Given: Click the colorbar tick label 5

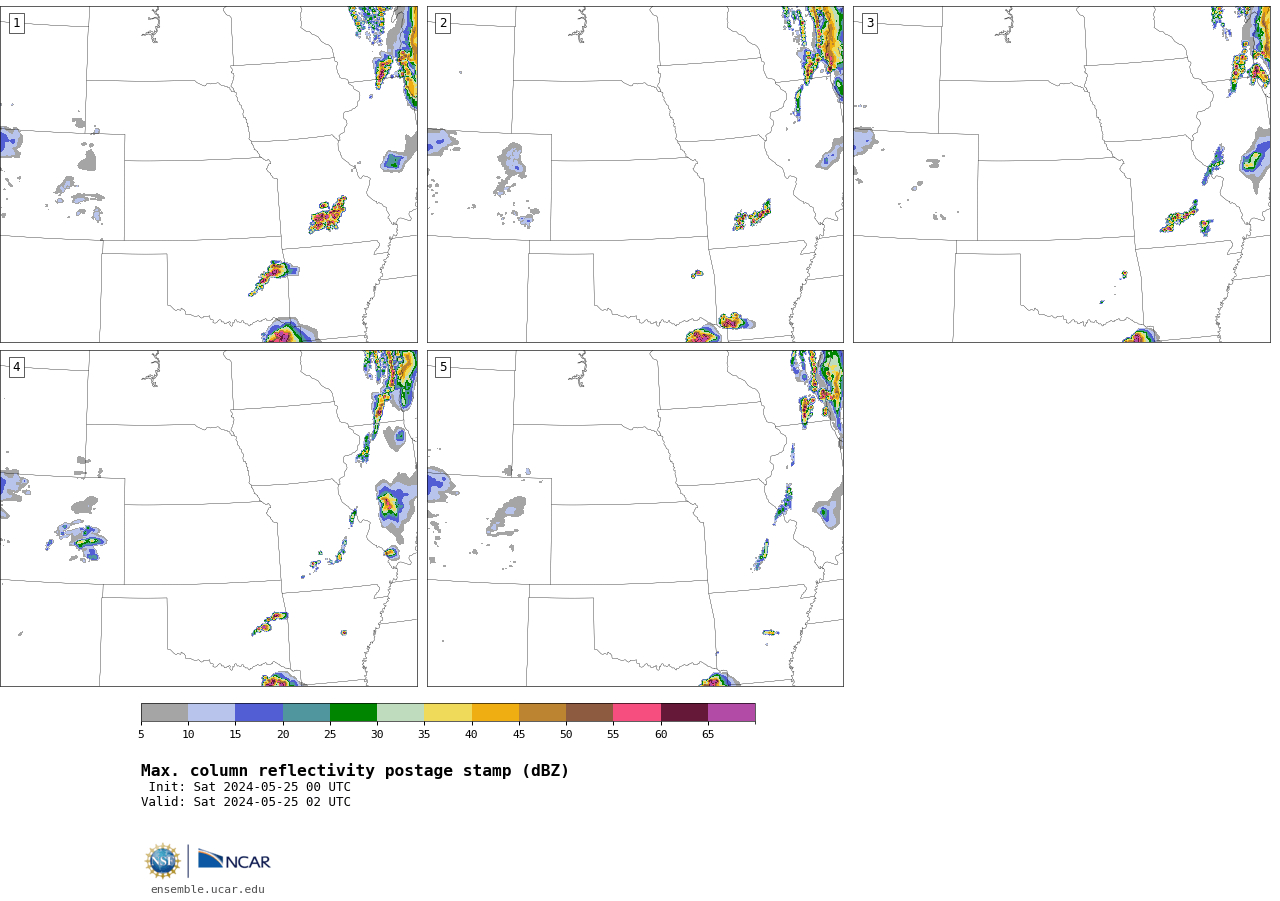Looking at the screenshot, I should click(141, 734).
